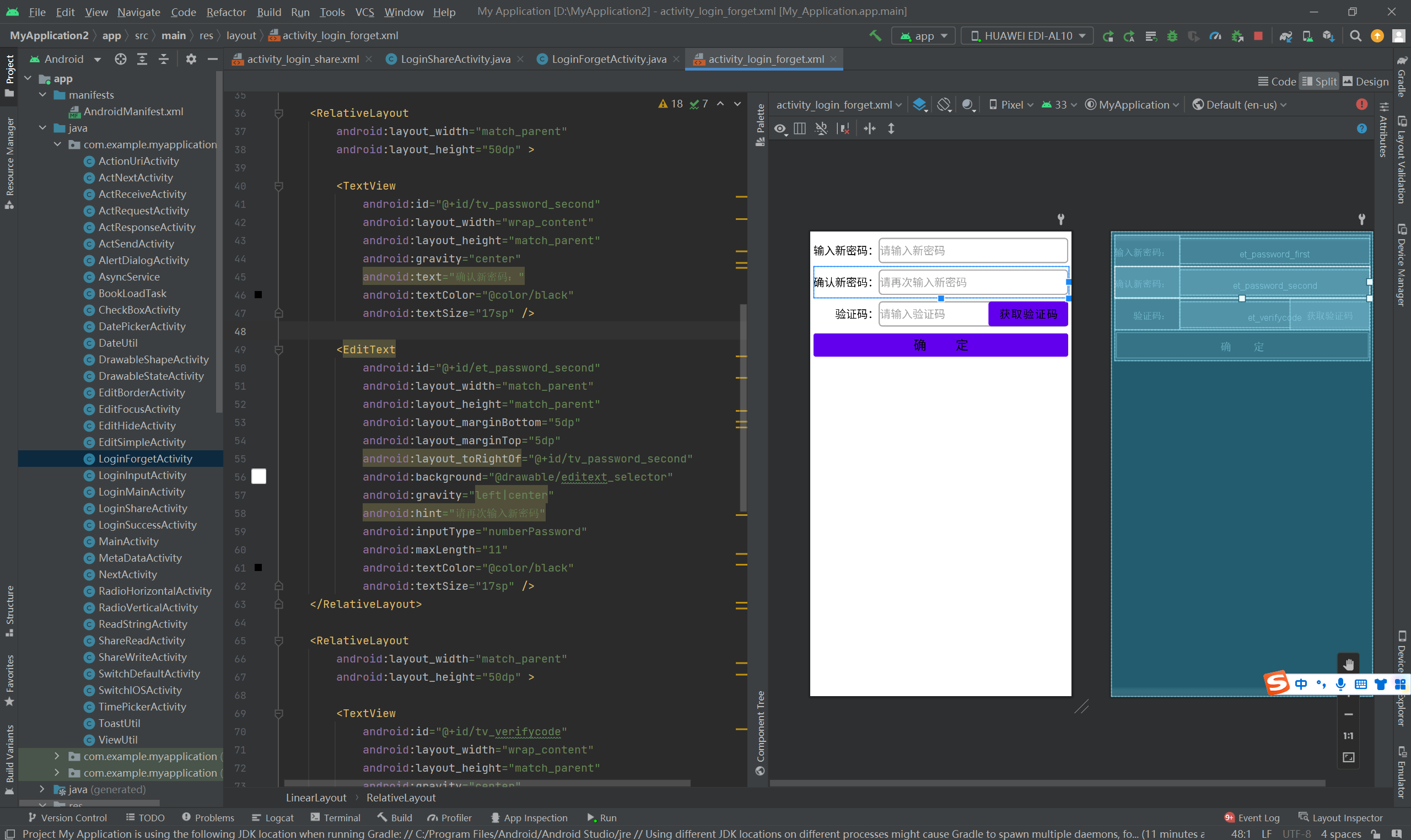1411x840 pixels.
Task: Open the Refactor menu
Action: coord(226,12)
